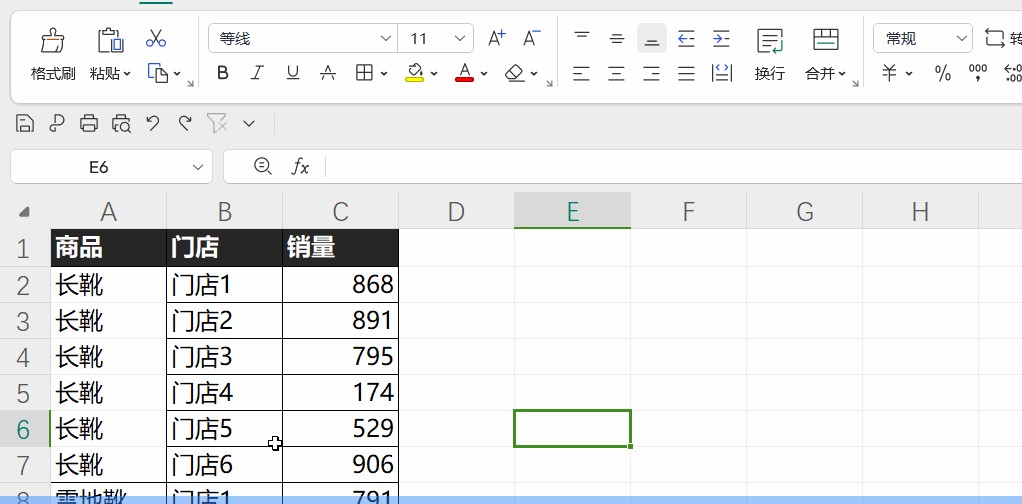Center text horizontally
This screenshot has width=1022, height=504.
tap(617, 73)
